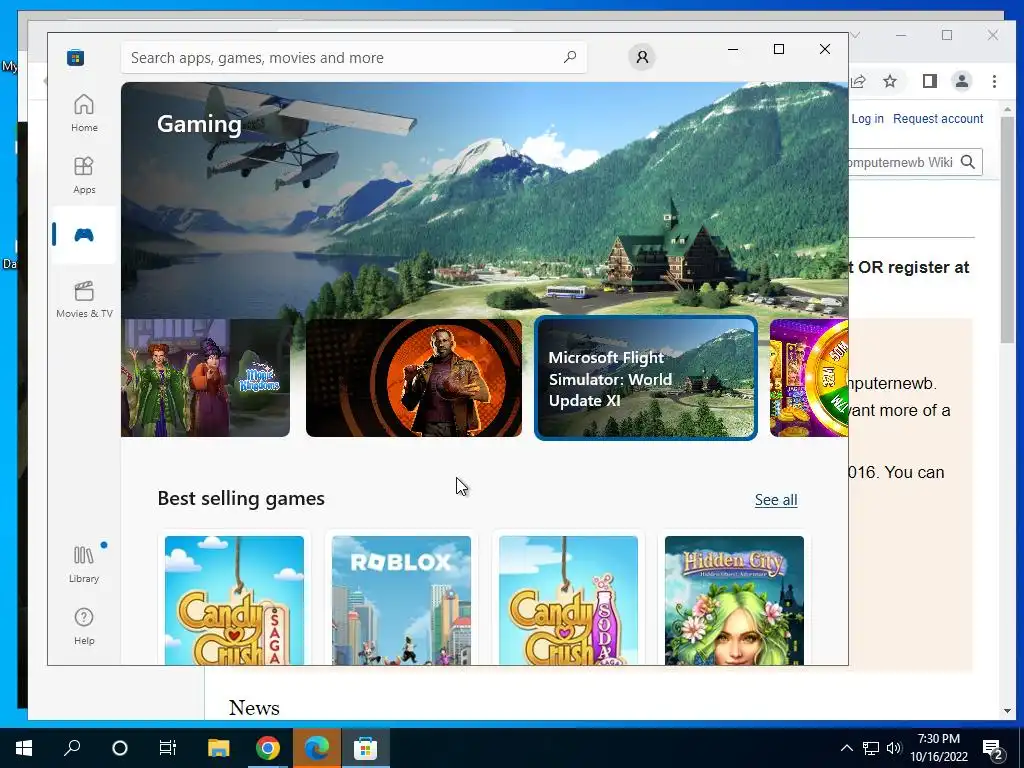This screenshot has height=768, width=1024.
Task: Open Chrome profile avatar icon
Action: click(962, 81)
